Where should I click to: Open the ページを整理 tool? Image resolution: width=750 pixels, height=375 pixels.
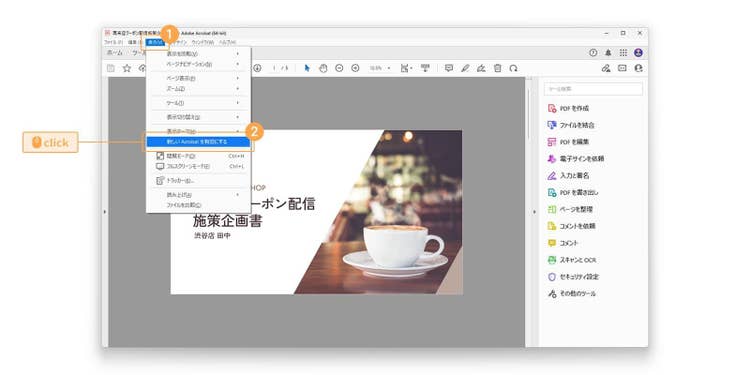coord(571,210)
